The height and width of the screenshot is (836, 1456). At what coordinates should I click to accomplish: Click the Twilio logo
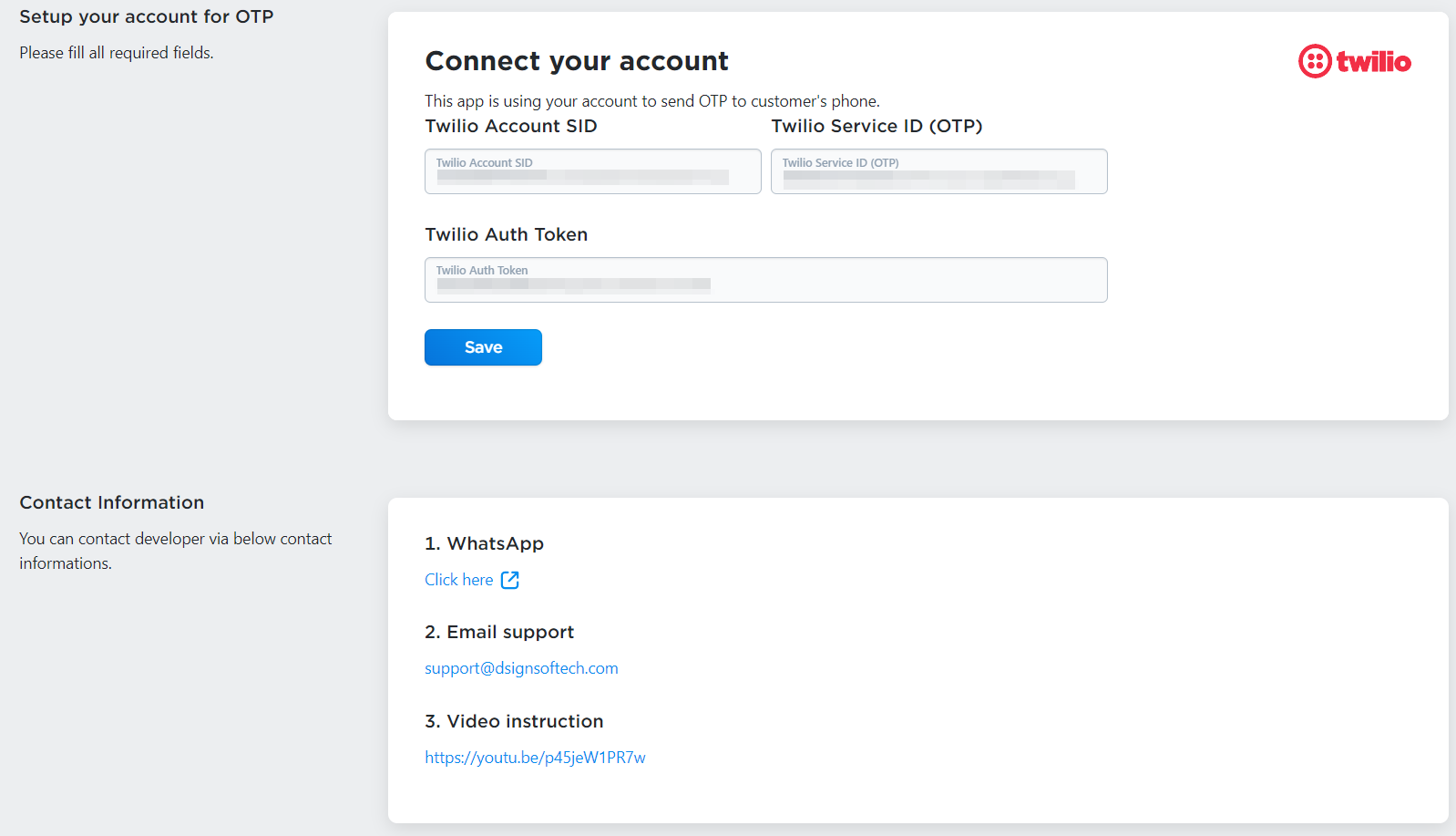click(x=1355, y=61)
